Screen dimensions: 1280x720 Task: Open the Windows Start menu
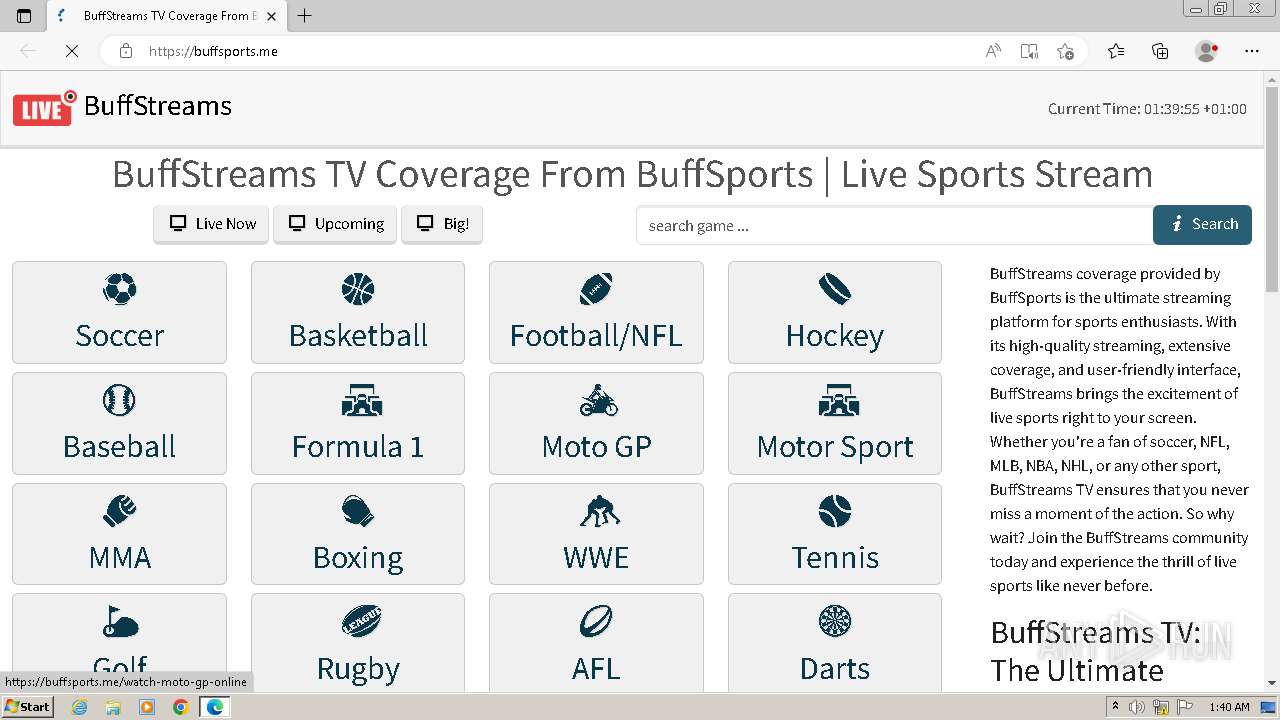pyautogui.click(x=28, y=707)
